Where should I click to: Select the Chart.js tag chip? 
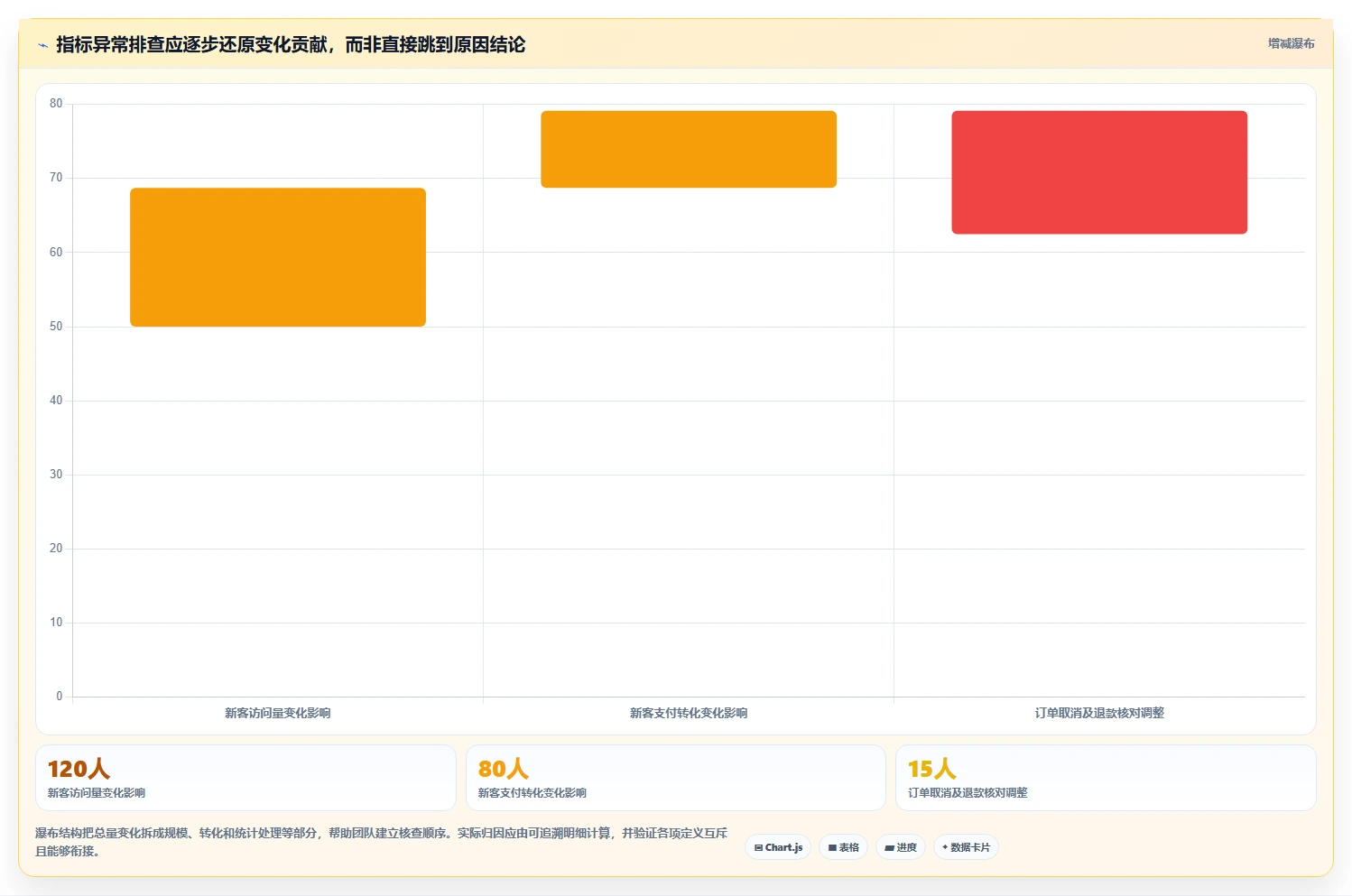778,847
